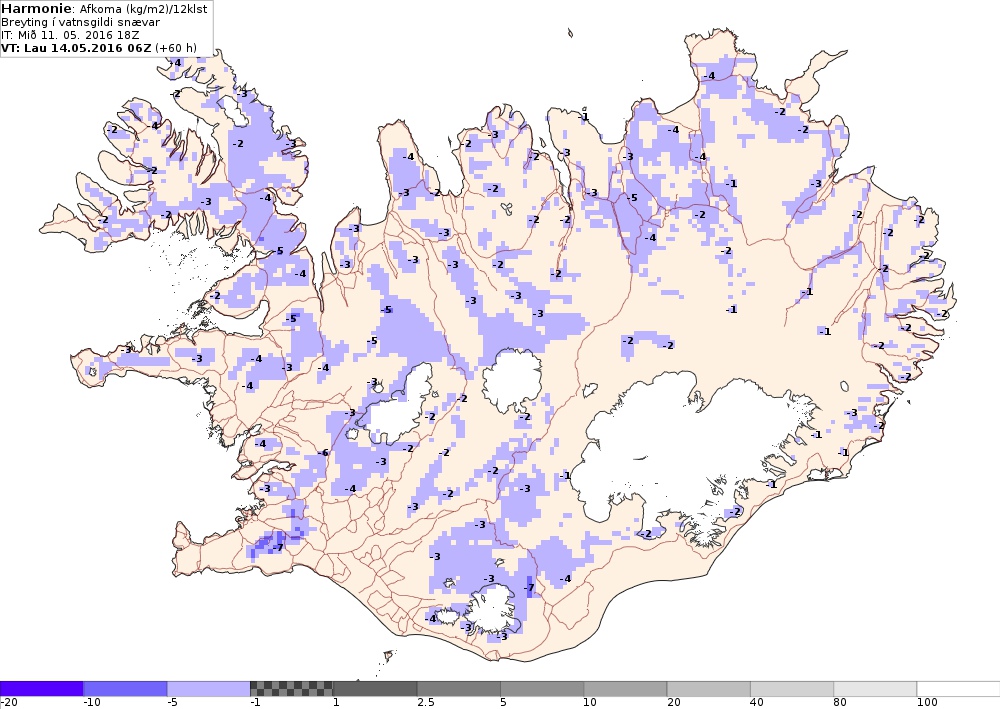Click the medium blue -10 to -5 legend swatch
Screen dimensions: 1000x709
tap(125, 689)
